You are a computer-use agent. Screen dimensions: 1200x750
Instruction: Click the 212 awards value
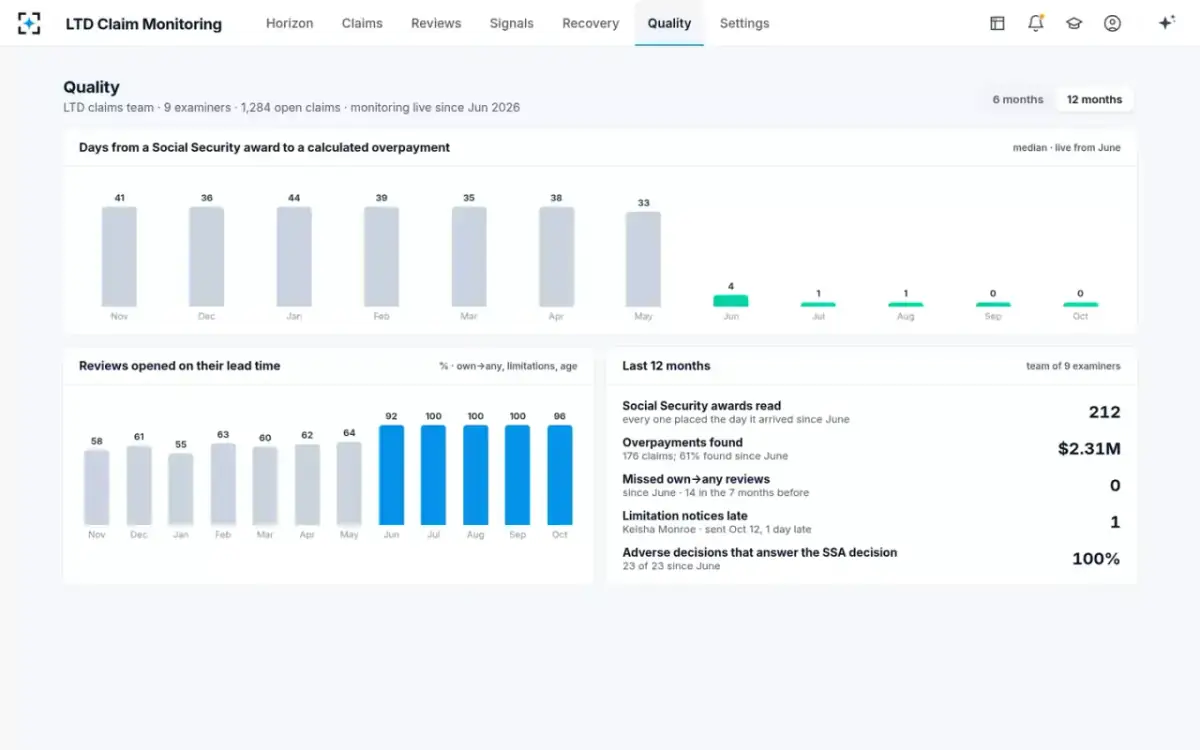coord(1105,412)
